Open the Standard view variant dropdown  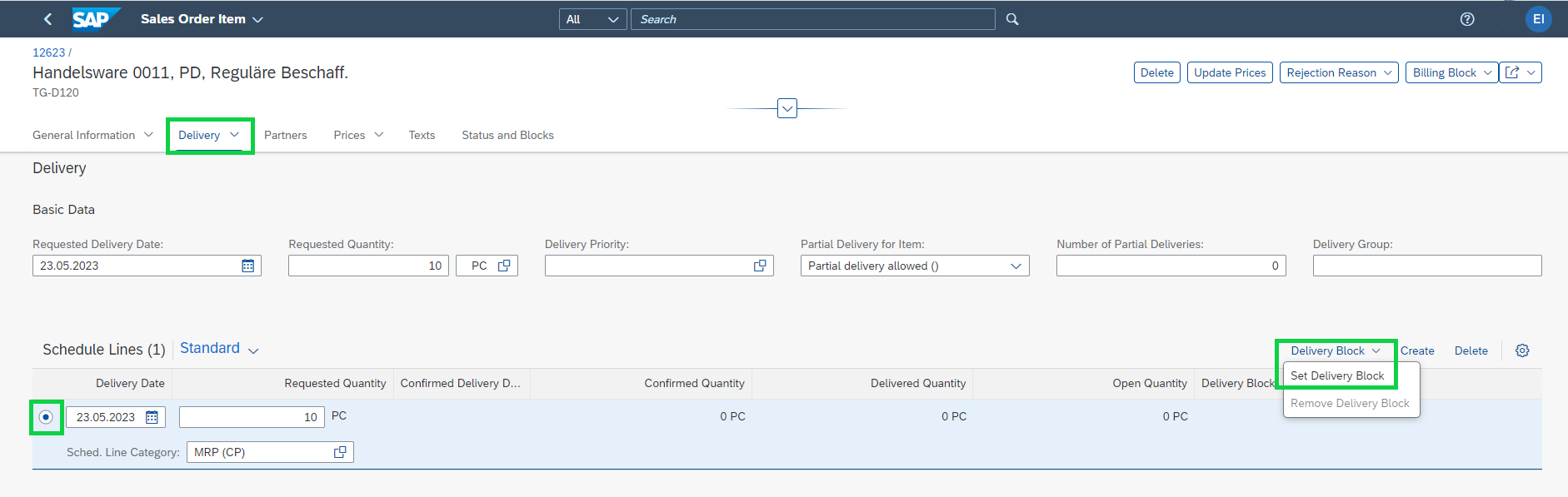point(219,349)
